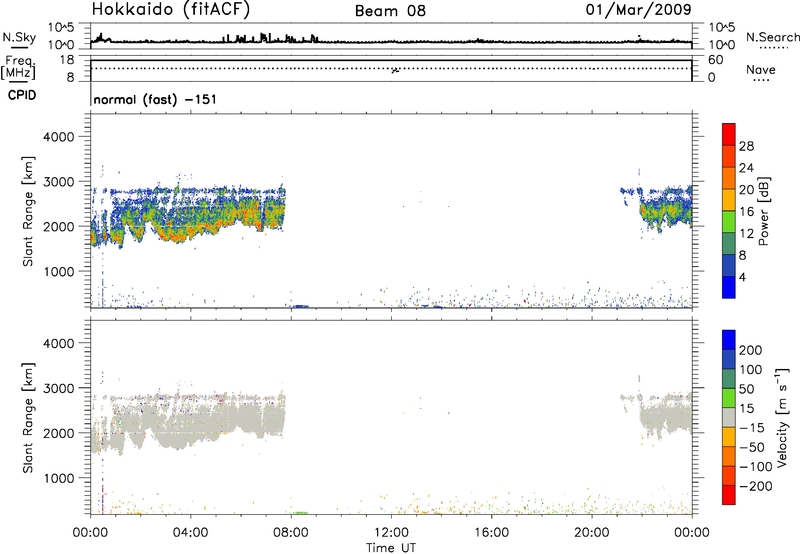Viewport: 800px width, 554px height.
Task: Click the "Beam 08" heading
Action: click(390, 11)
